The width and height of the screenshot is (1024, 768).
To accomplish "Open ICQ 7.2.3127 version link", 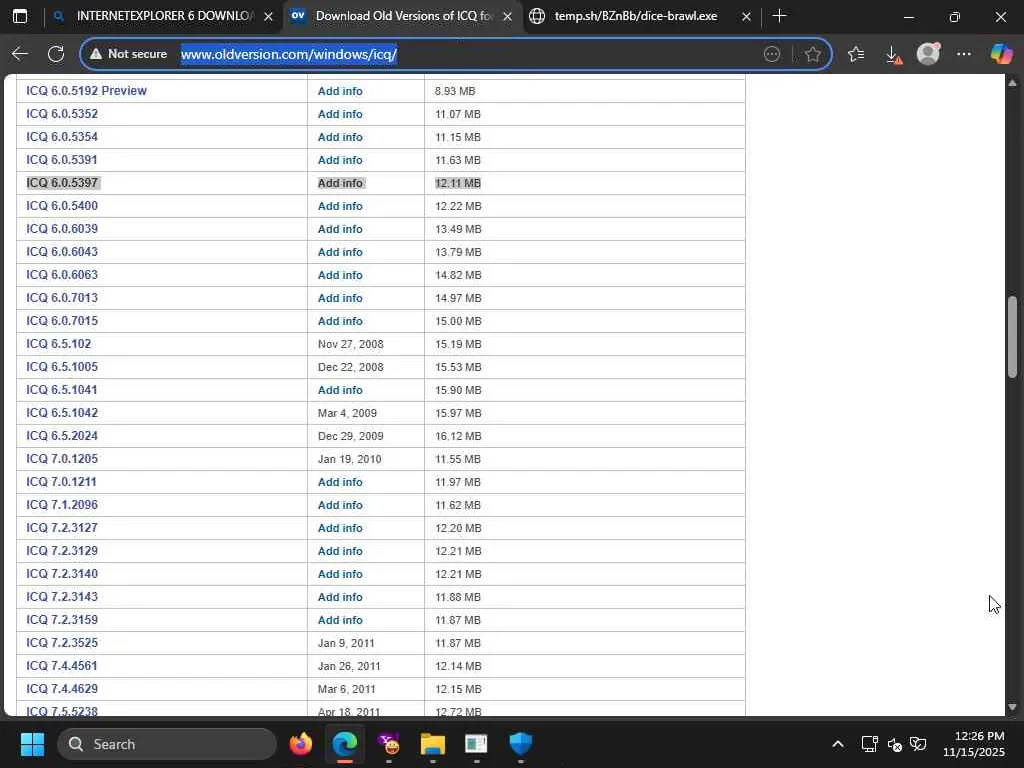I will pyautogui.click(x=62, y=528).
